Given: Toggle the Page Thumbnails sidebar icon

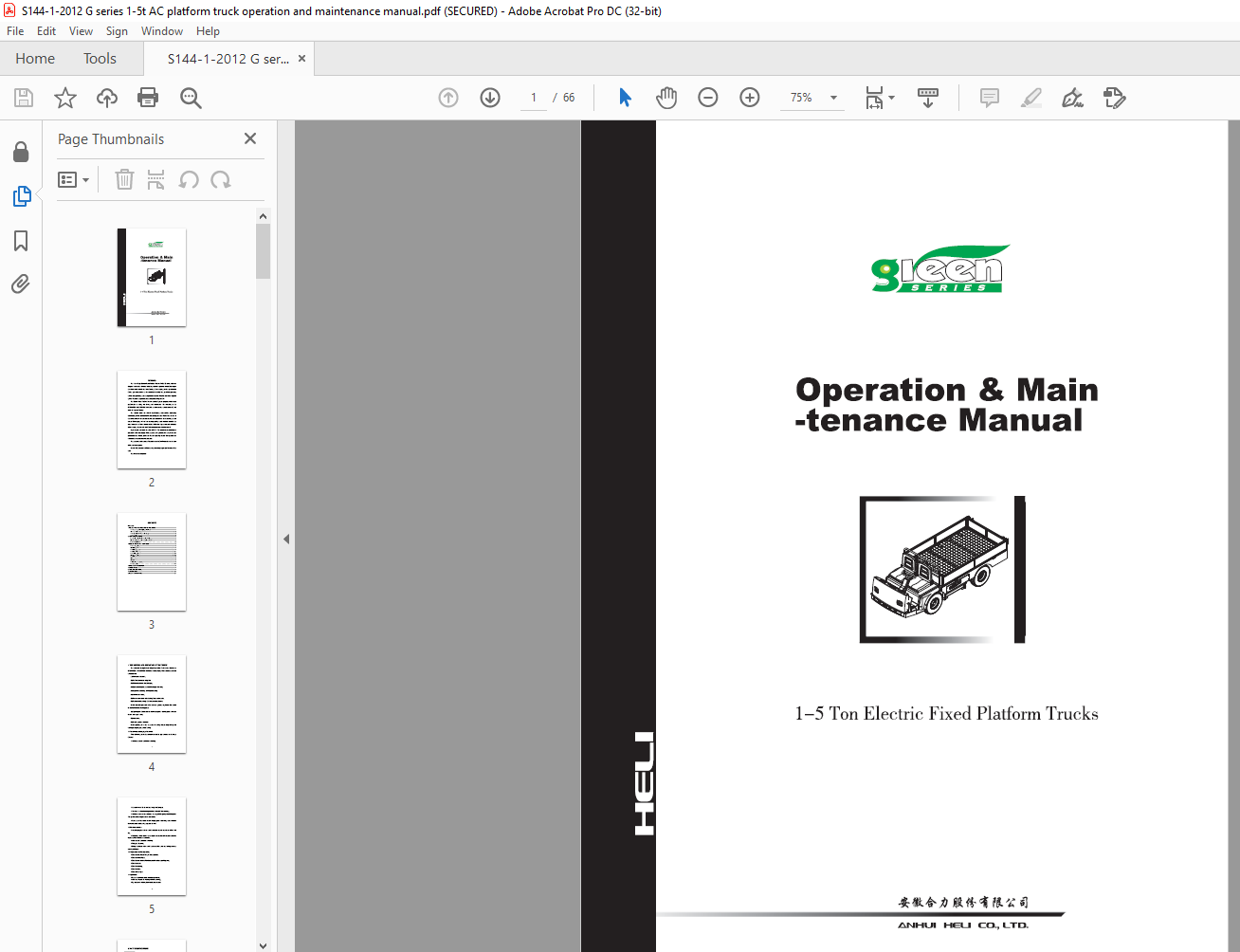Looking at the screenshot, I should 22,196.
